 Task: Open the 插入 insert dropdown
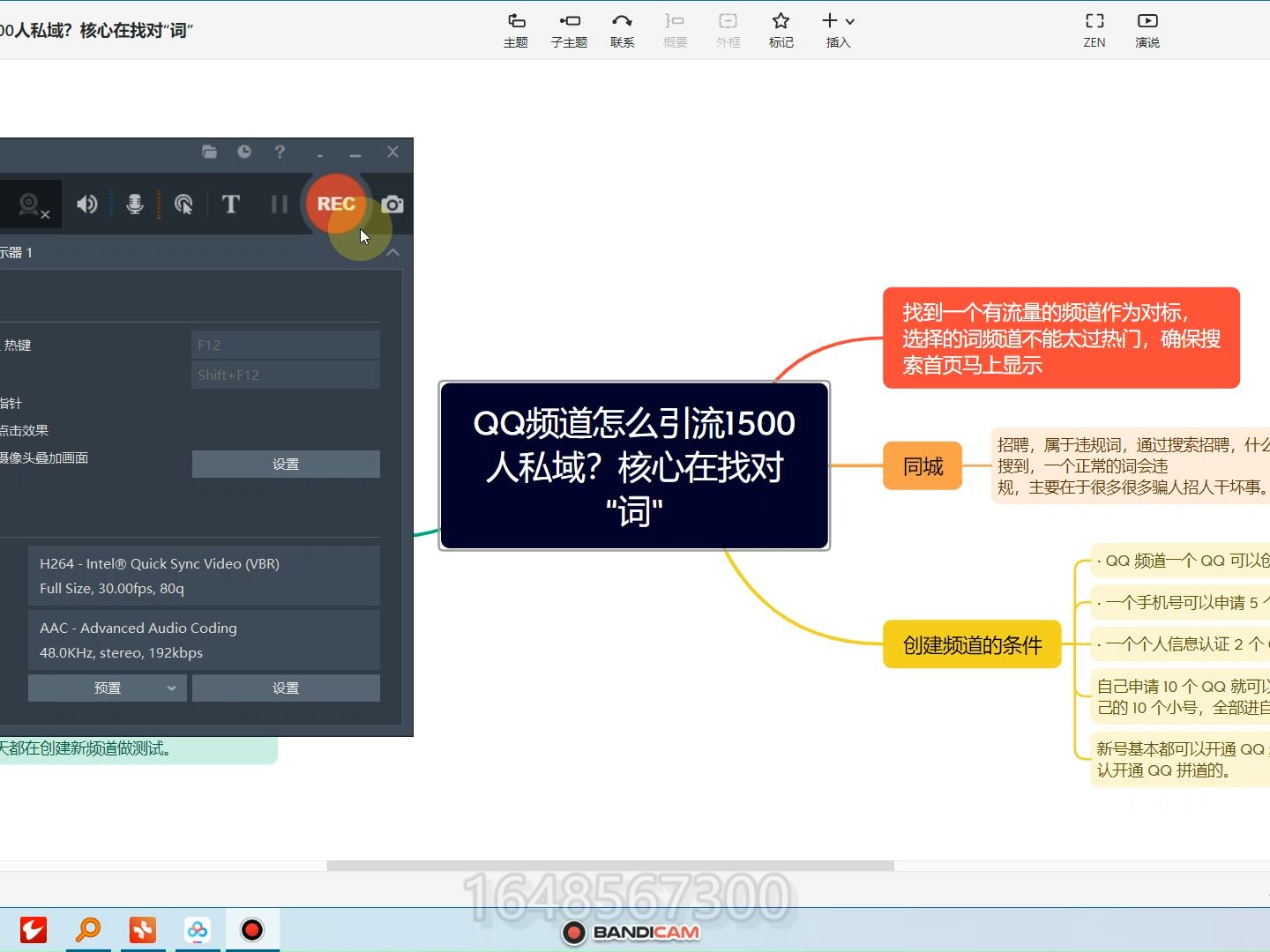838,30
